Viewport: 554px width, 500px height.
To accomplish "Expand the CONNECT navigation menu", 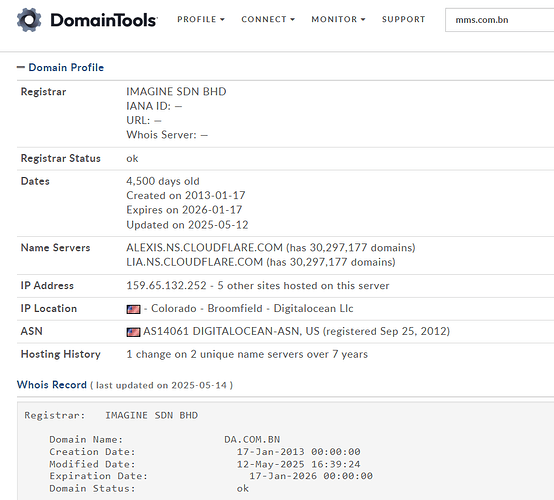I will pos(268,19).
